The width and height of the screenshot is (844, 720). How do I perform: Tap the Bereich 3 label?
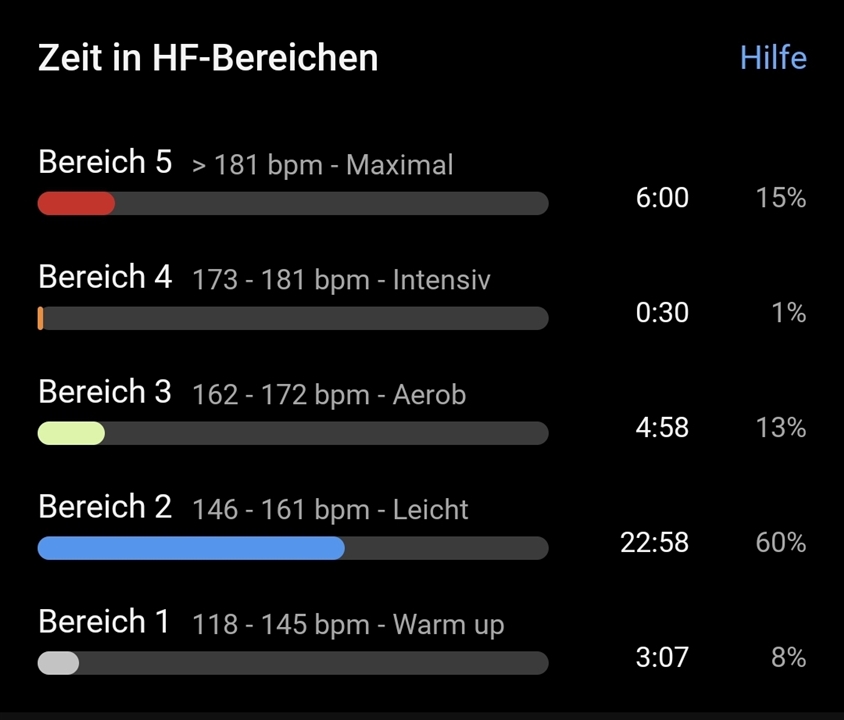105,391
